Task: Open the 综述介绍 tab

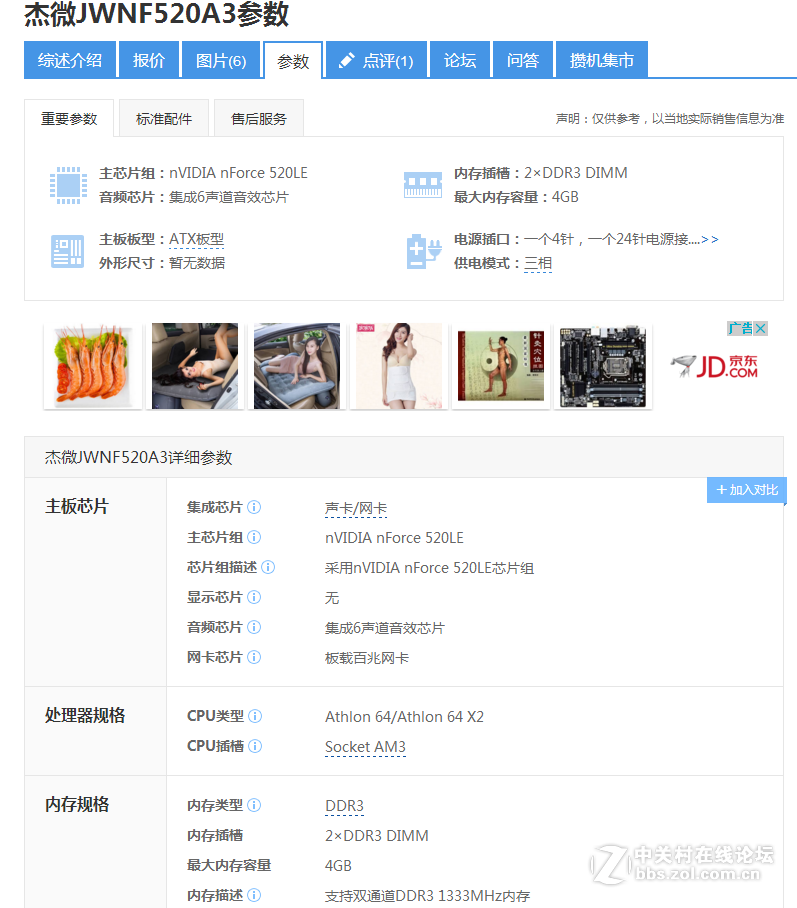Action: 70,60
